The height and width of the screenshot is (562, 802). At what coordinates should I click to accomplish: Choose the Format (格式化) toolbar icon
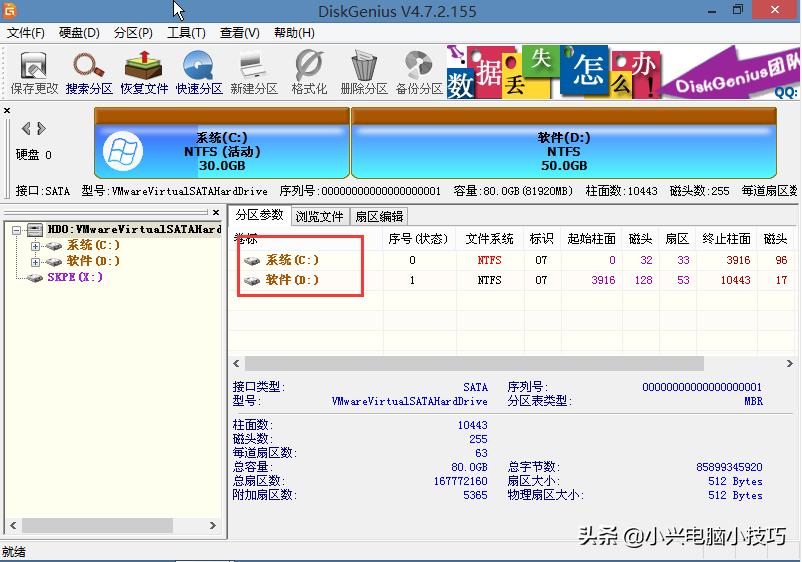coord(309,72)
